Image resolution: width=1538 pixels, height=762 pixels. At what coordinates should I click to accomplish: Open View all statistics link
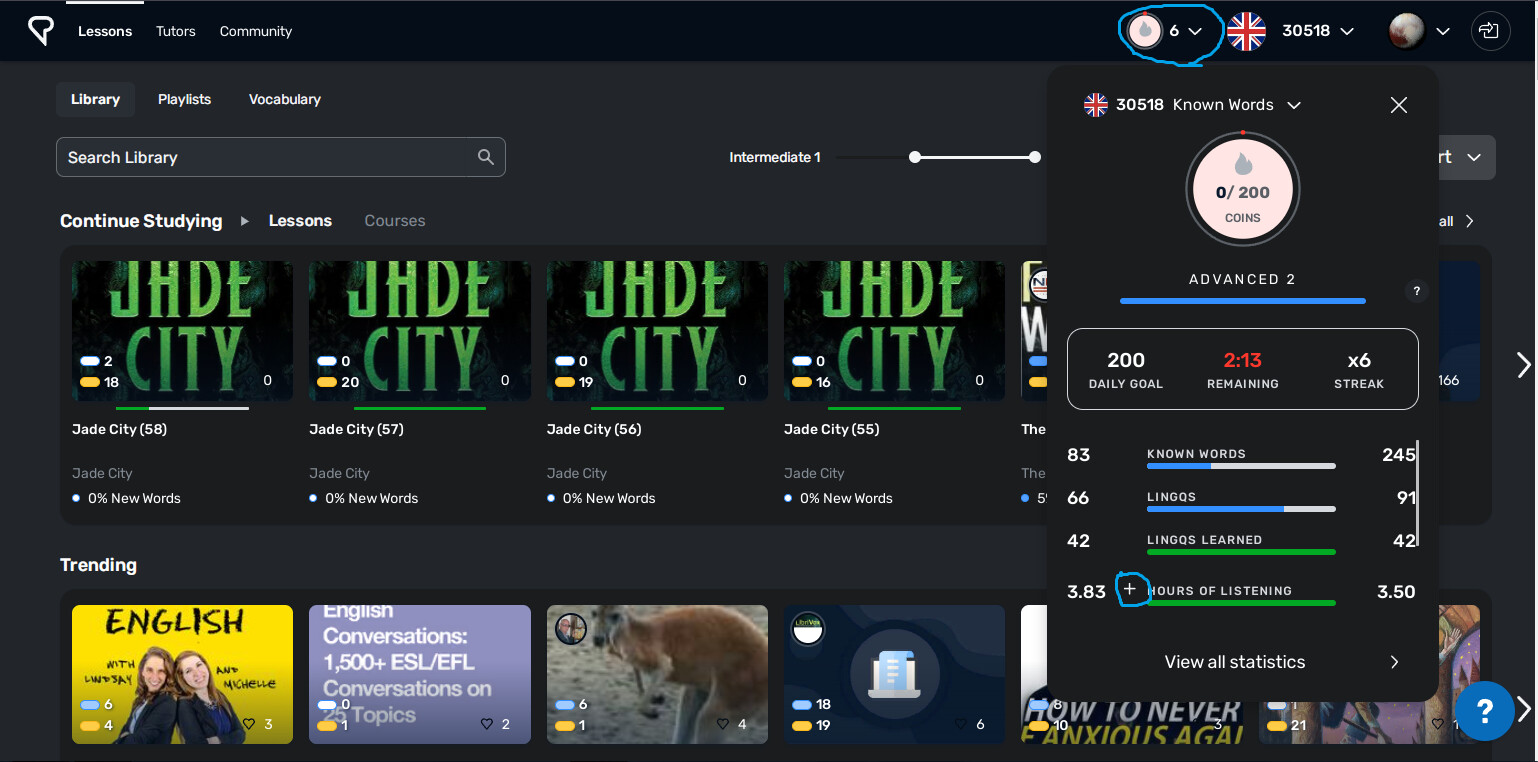(1235, 662)
